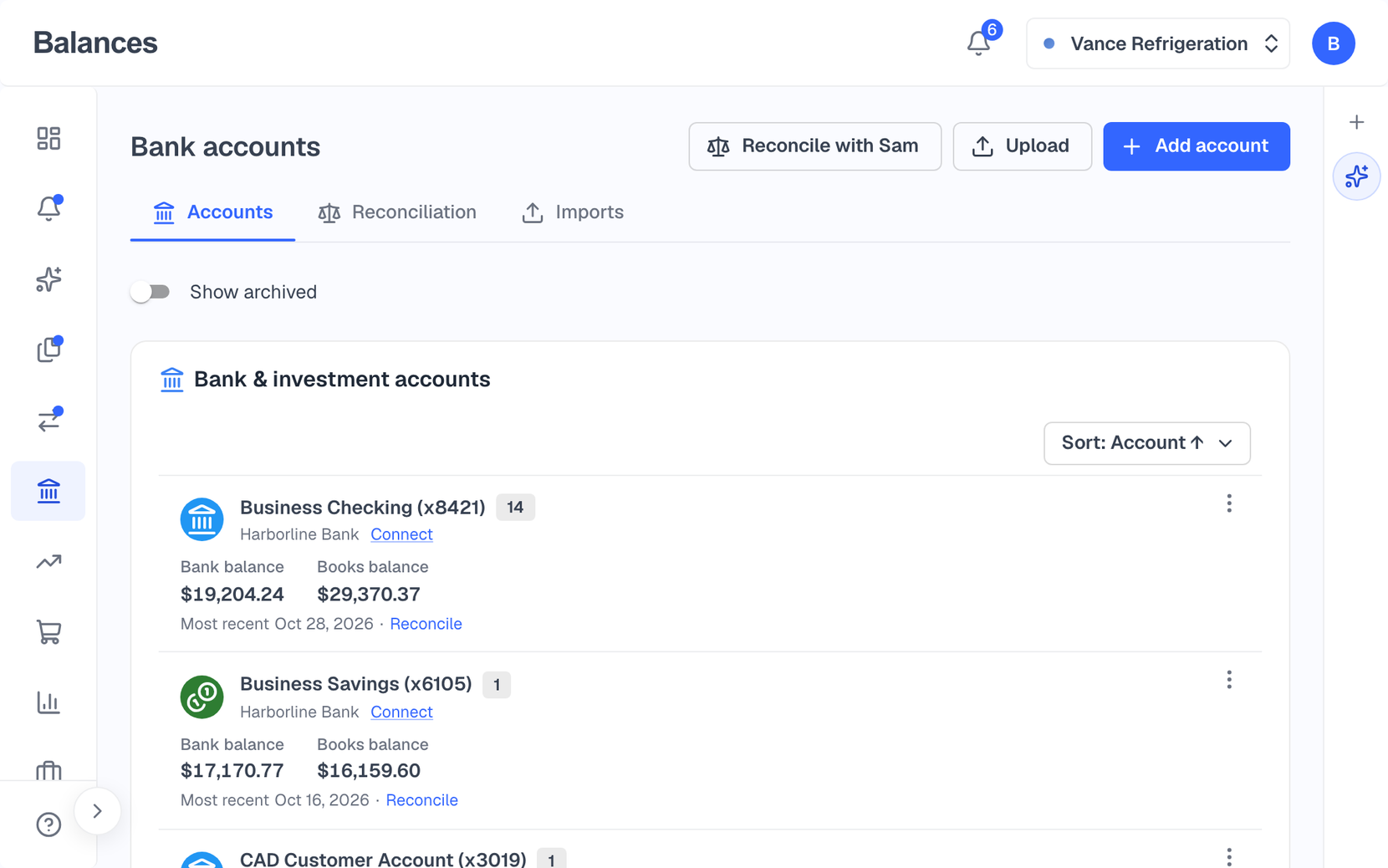Click the 1 badge beside Business Savings
Screen dimensions: 1388x868
(x=497, y=685)
